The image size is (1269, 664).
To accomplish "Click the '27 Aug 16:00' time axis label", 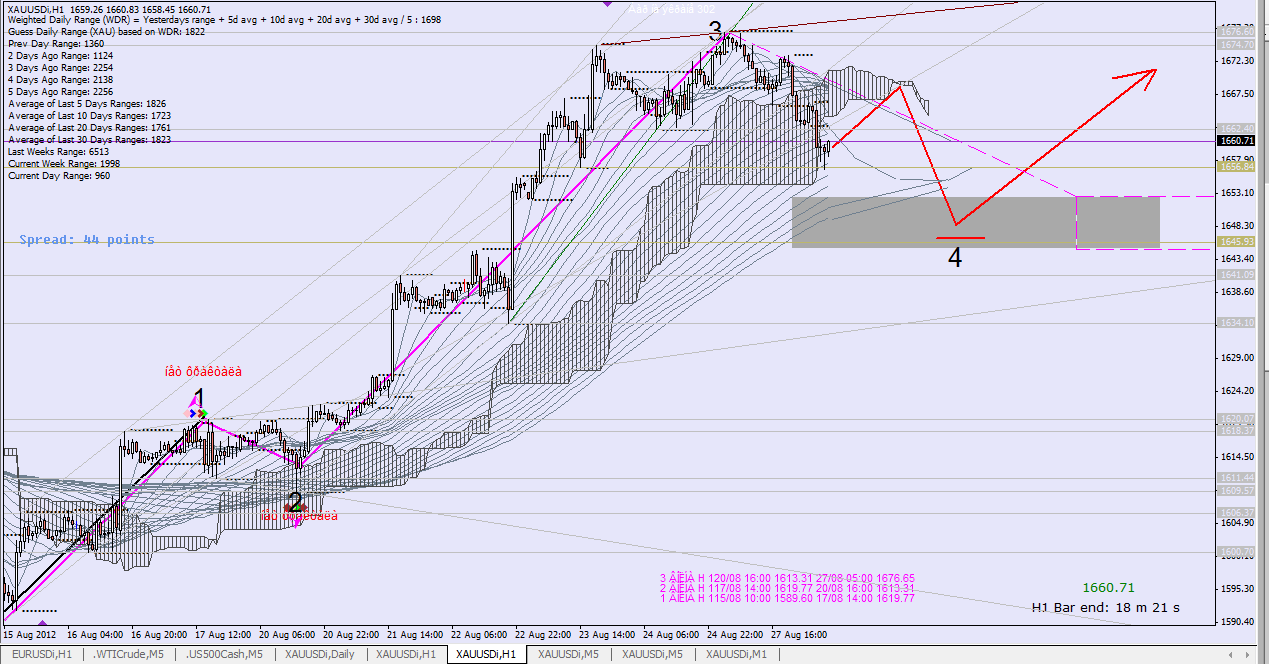I will click(799, 634).
